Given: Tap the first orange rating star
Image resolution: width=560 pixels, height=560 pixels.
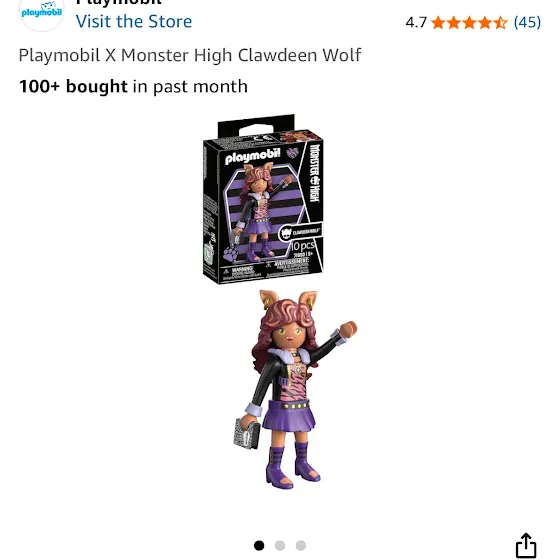Looking at the screenshot, I should coord(438,23).
